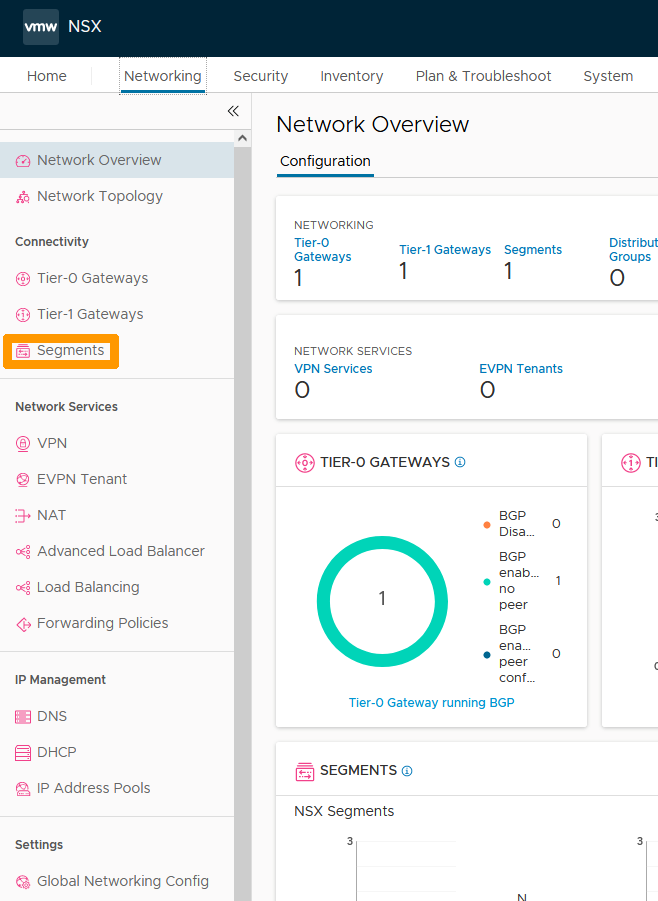
Task: Click the Tier-0 Gateways sidebar icon
Action: pos(23,279)
